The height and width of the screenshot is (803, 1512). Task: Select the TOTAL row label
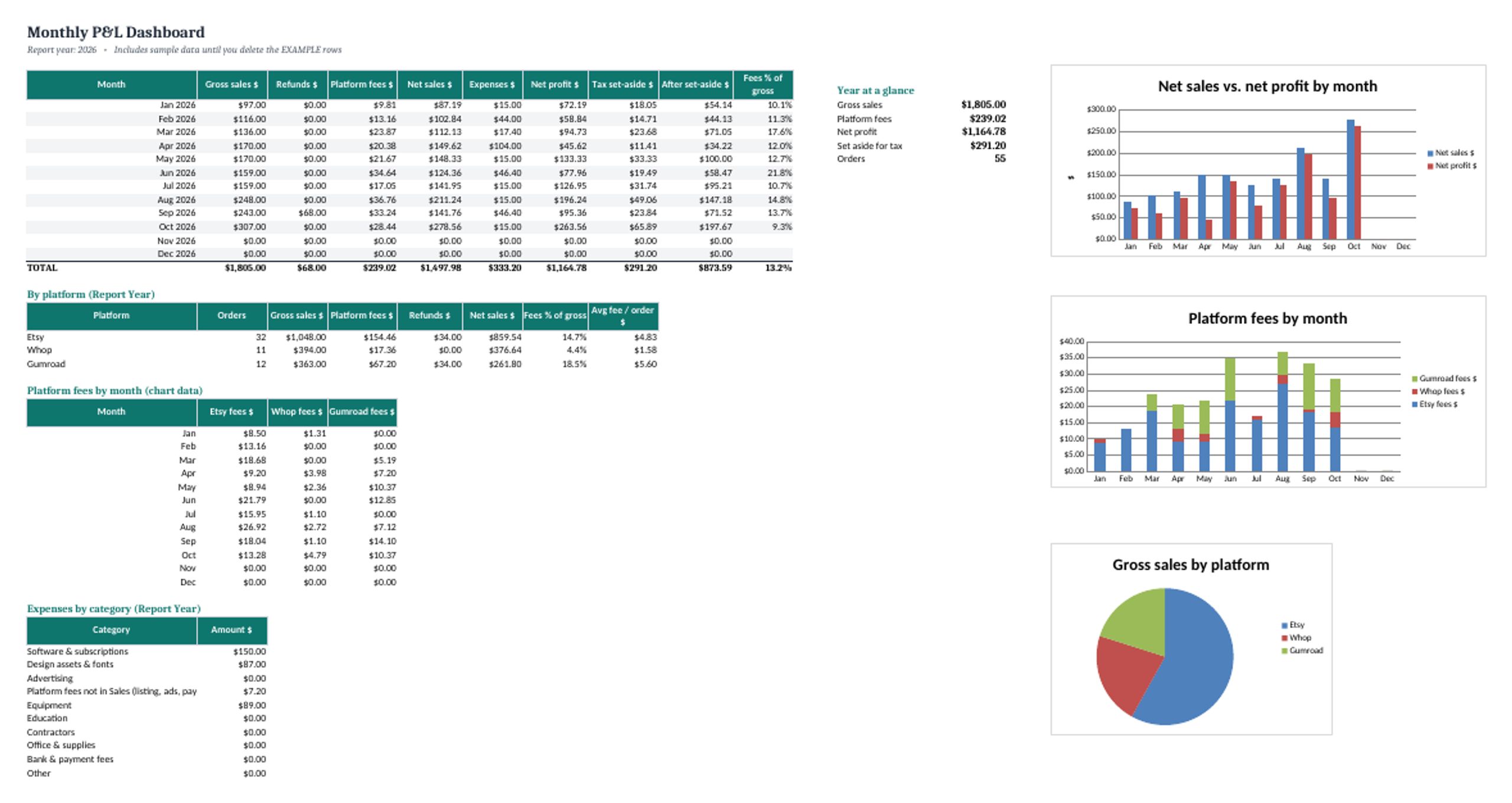[42, 268]
